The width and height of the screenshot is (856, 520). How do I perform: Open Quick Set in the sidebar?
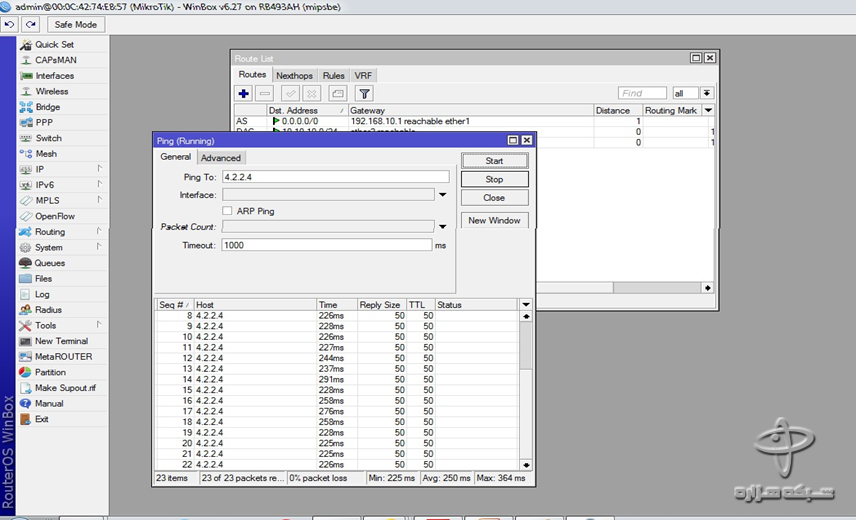point(55,45)
